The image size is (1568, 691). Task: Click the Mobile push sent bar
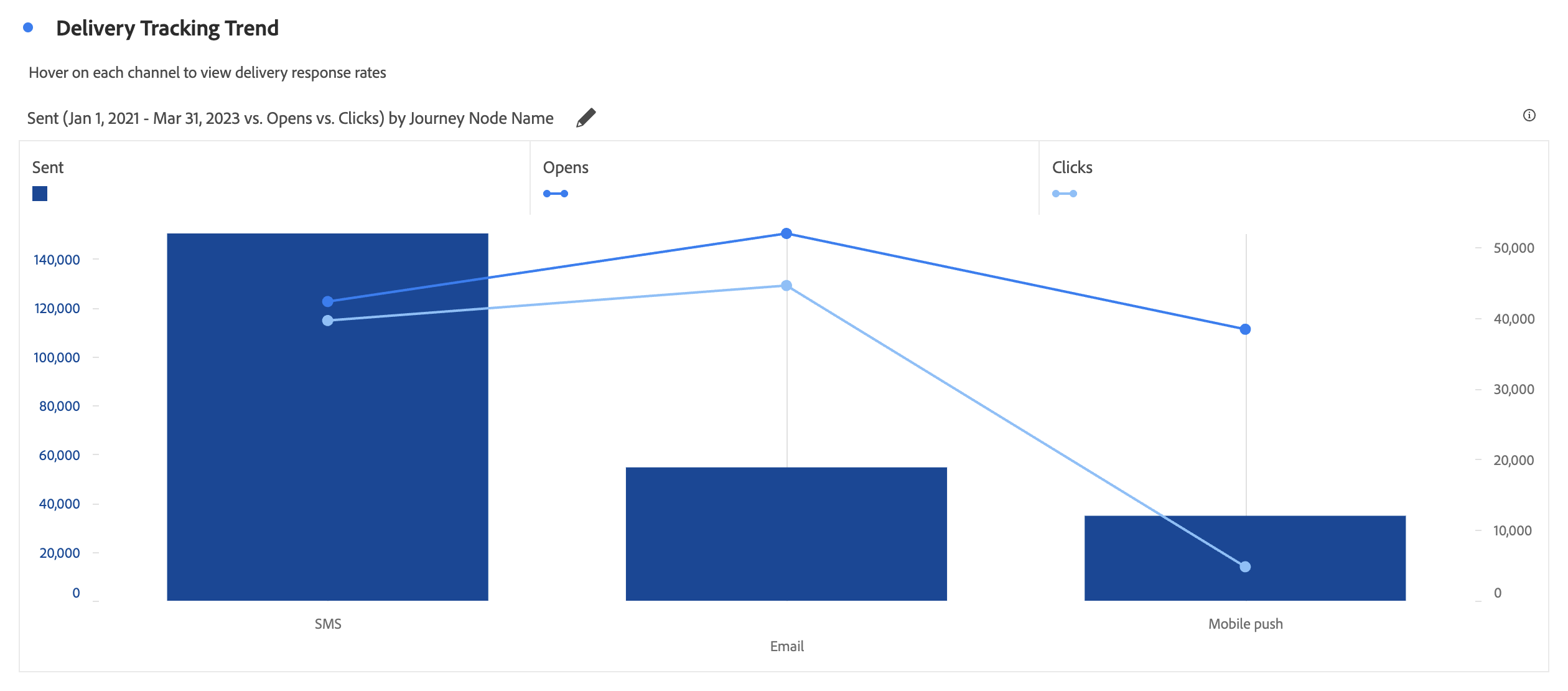[1244, 558]
